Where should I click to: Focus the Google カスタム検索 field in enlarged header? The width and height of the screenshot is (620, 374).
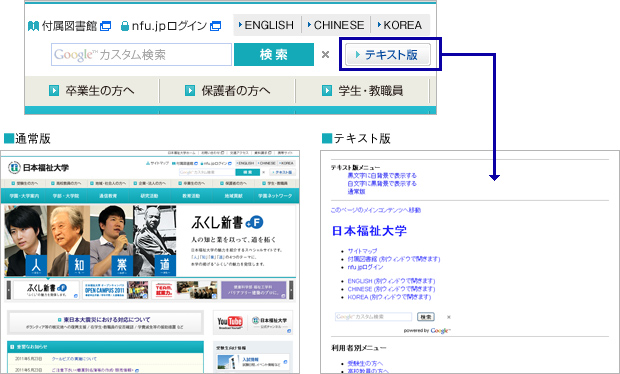141,55
